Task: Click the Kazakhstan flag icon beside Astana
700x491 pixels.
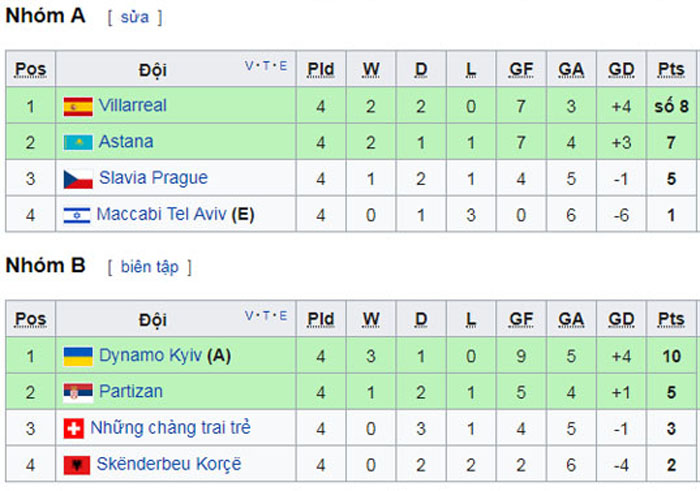Action: [x=78, y=142]
